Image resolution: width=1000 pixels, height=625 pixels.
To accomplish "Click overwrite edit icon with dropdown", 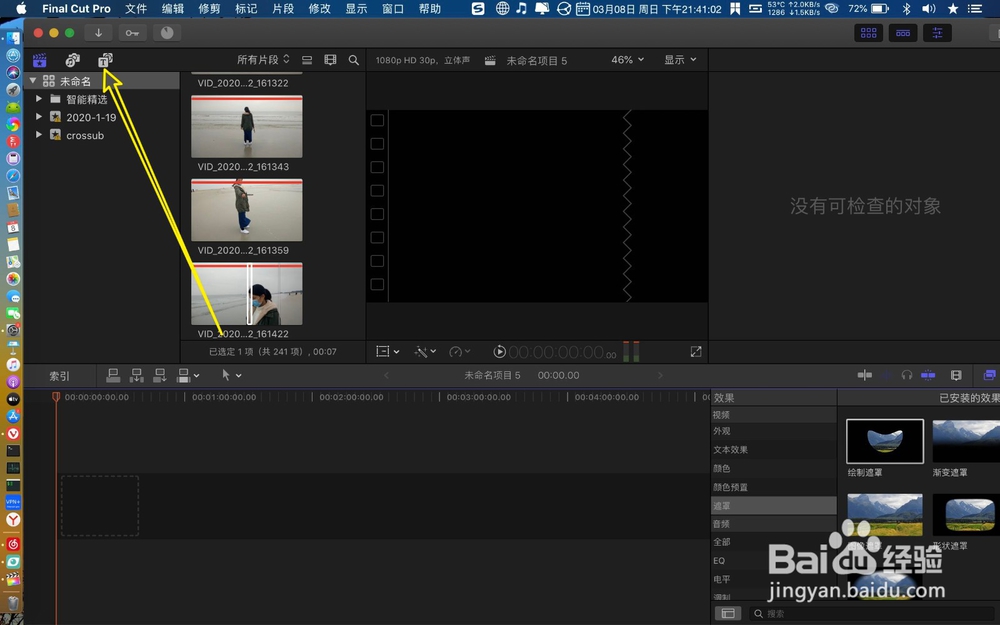I will tap(188, 376).
